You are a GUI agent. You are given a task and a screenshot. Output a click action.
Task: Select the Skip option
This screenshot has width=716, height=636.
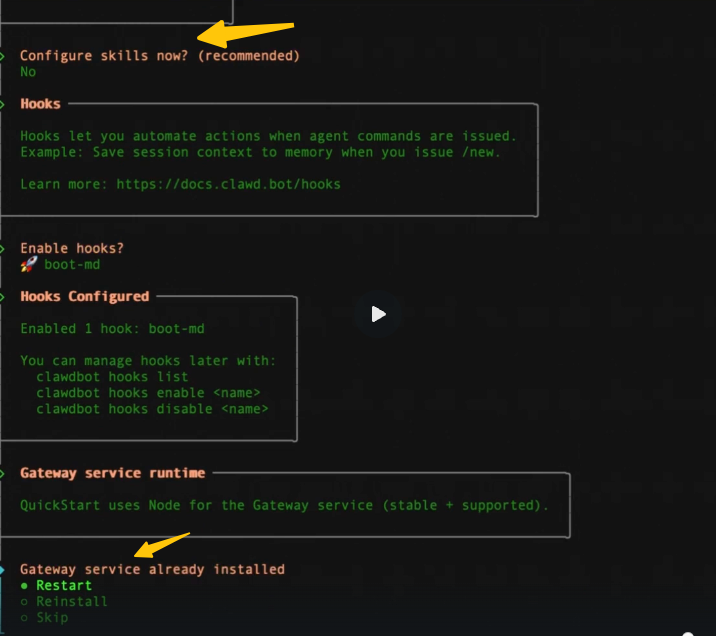(x=52, y=617)
